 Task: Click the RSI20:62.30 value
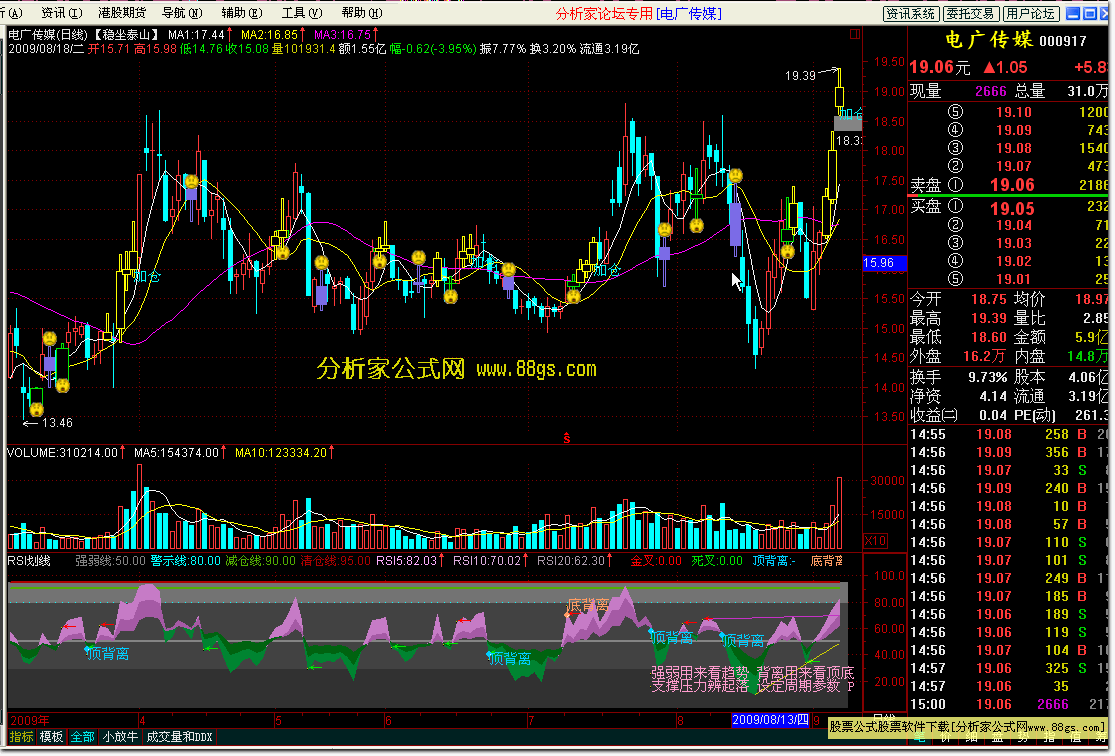click(571, 561)
